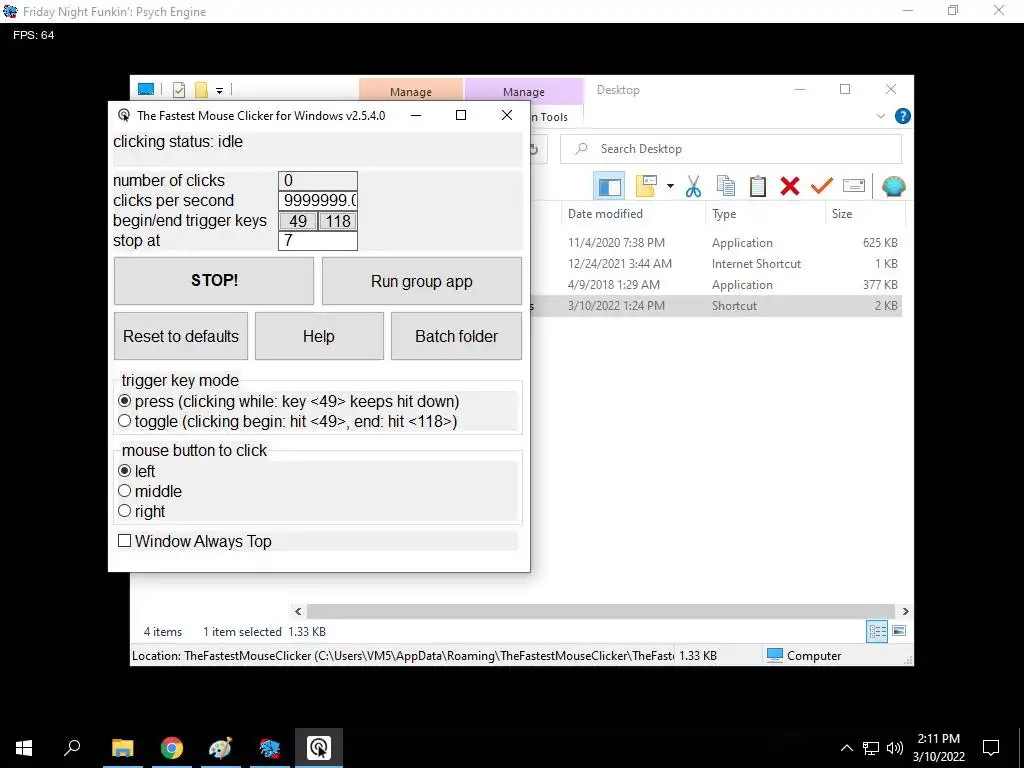Image resolution: width=1024 pixels, height=768 pixels.
Task: Open the Paint palette icon in taskbar
Action: coord(220,748)
